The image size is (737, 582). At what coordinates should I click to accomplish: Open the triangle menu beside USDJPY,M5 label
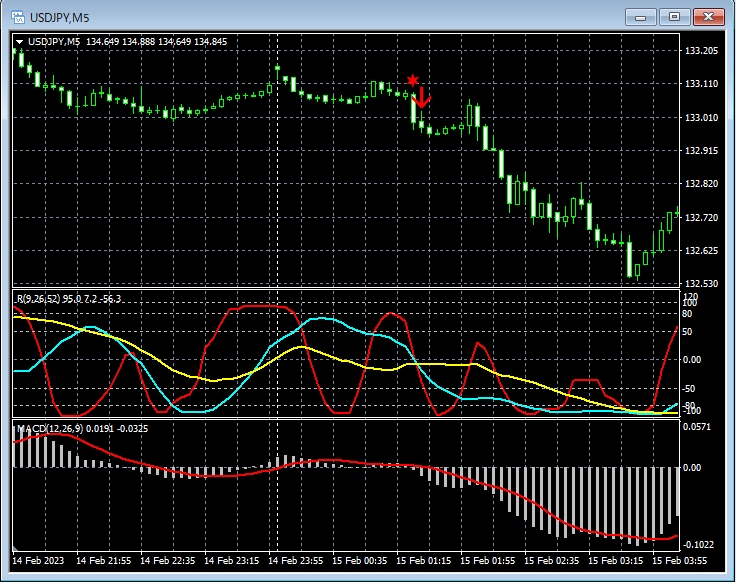coord(19,41)
